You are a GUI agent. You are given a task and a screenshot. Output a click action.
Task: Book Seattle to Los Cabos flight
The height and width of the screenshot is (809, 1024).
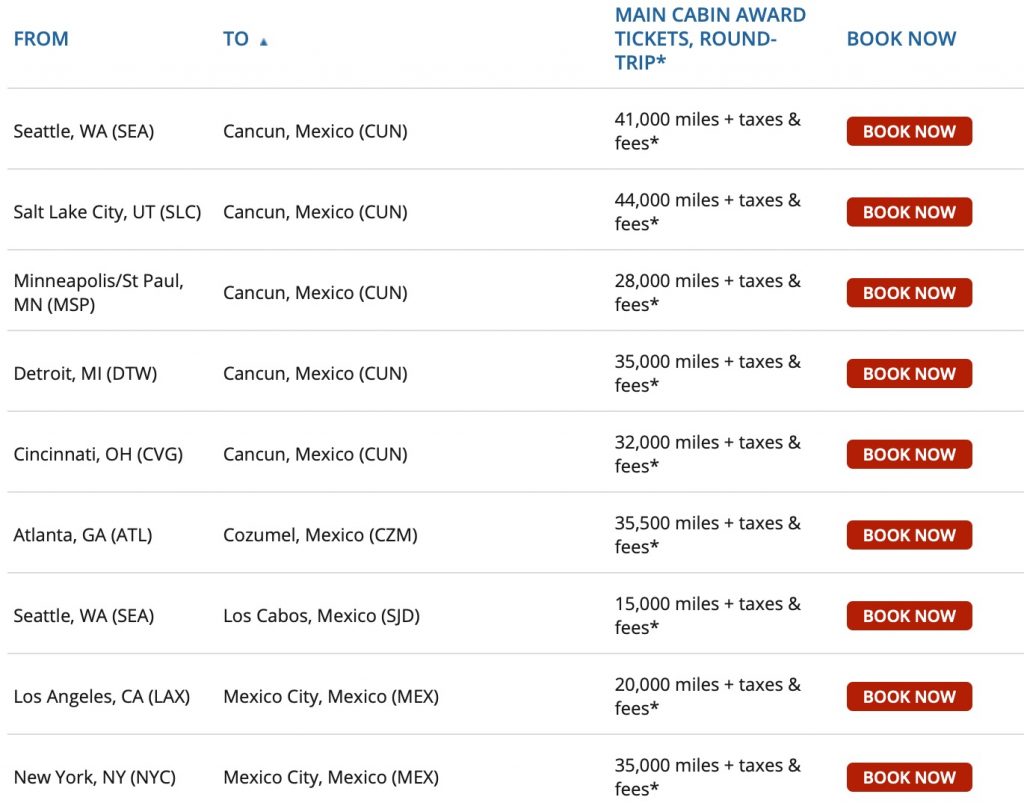[909, 616]
